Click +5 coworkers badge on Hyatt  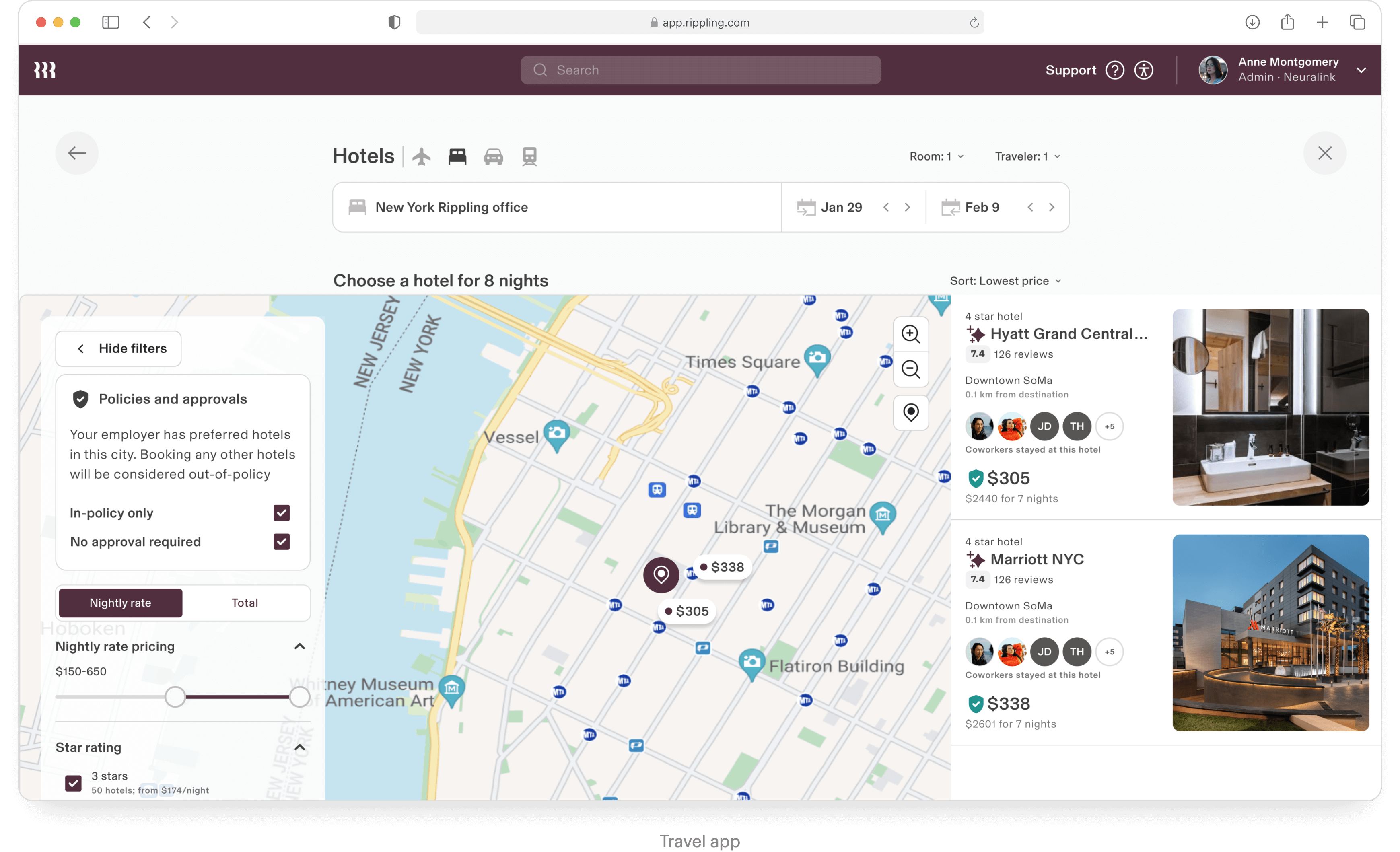[1109, 426]
